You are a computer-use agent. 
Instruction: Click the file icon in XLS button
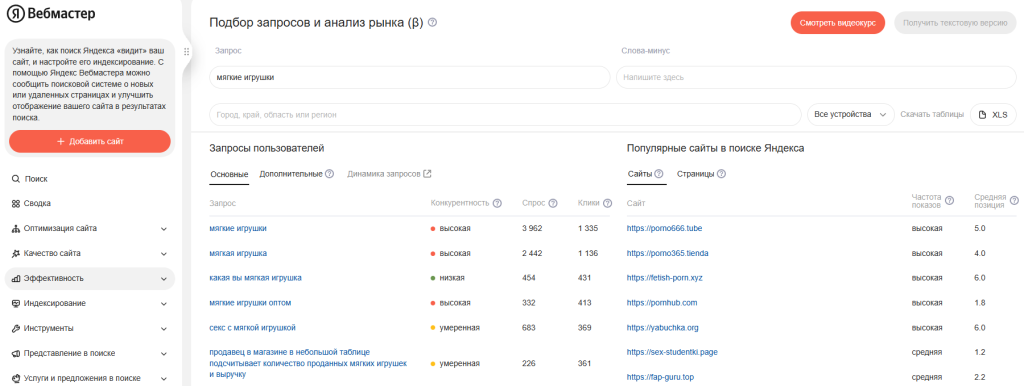coord(982,114)
